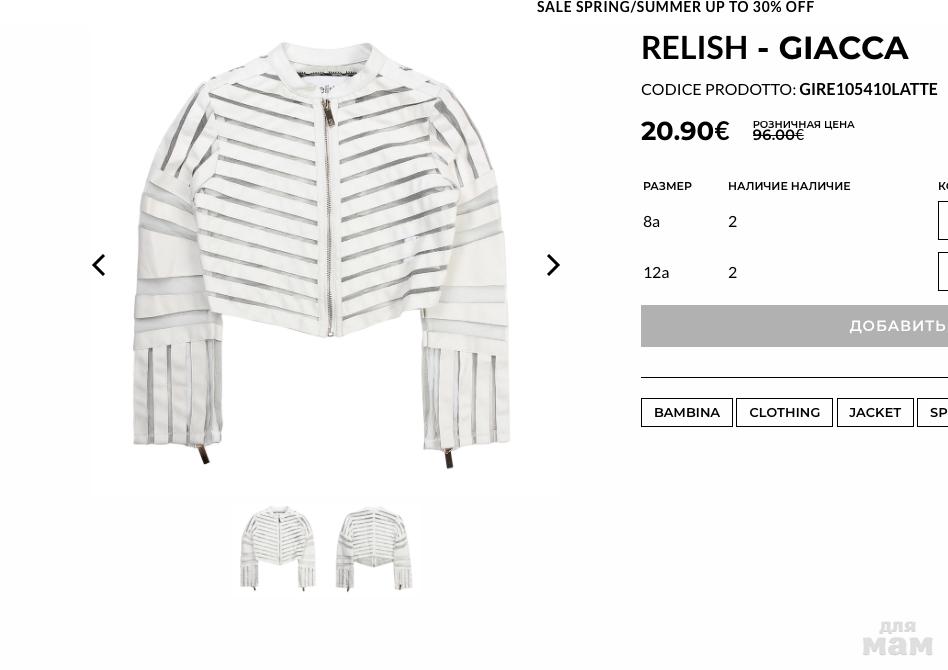948x670 pixels.
Task: Click the РАЗМЕР column header
Action: 667,186
